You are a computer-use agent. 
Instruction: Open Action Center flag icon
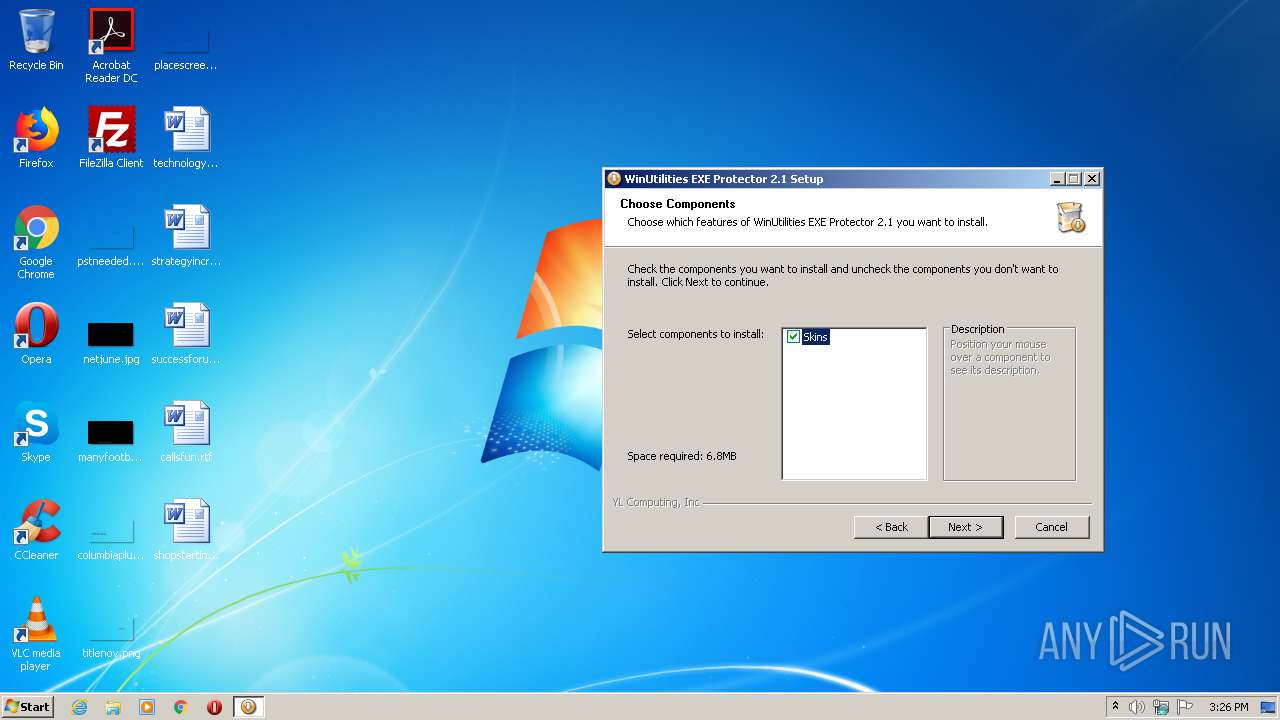1185,707
